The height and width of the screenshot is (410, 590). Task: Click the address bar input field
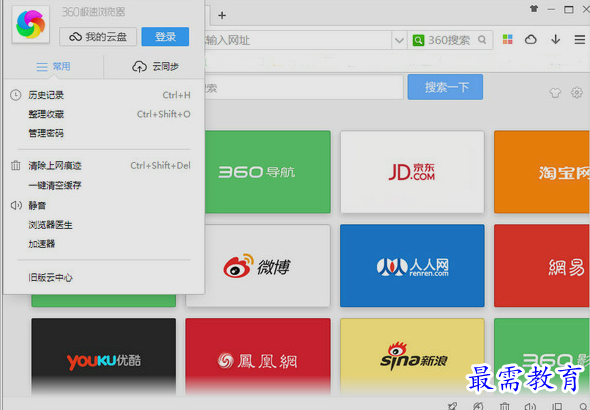[x=297, y=40]
